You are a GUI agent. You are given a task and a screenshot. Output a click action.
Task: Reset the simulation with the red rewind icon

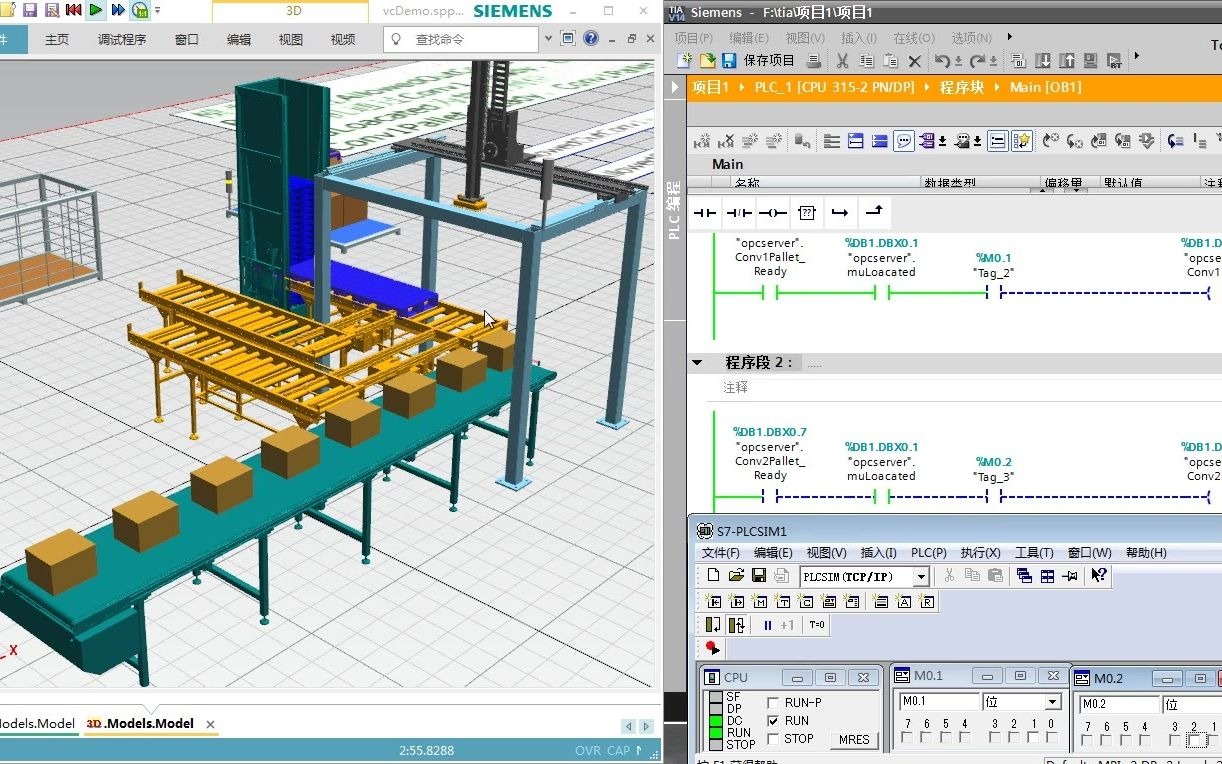point(73,10)
